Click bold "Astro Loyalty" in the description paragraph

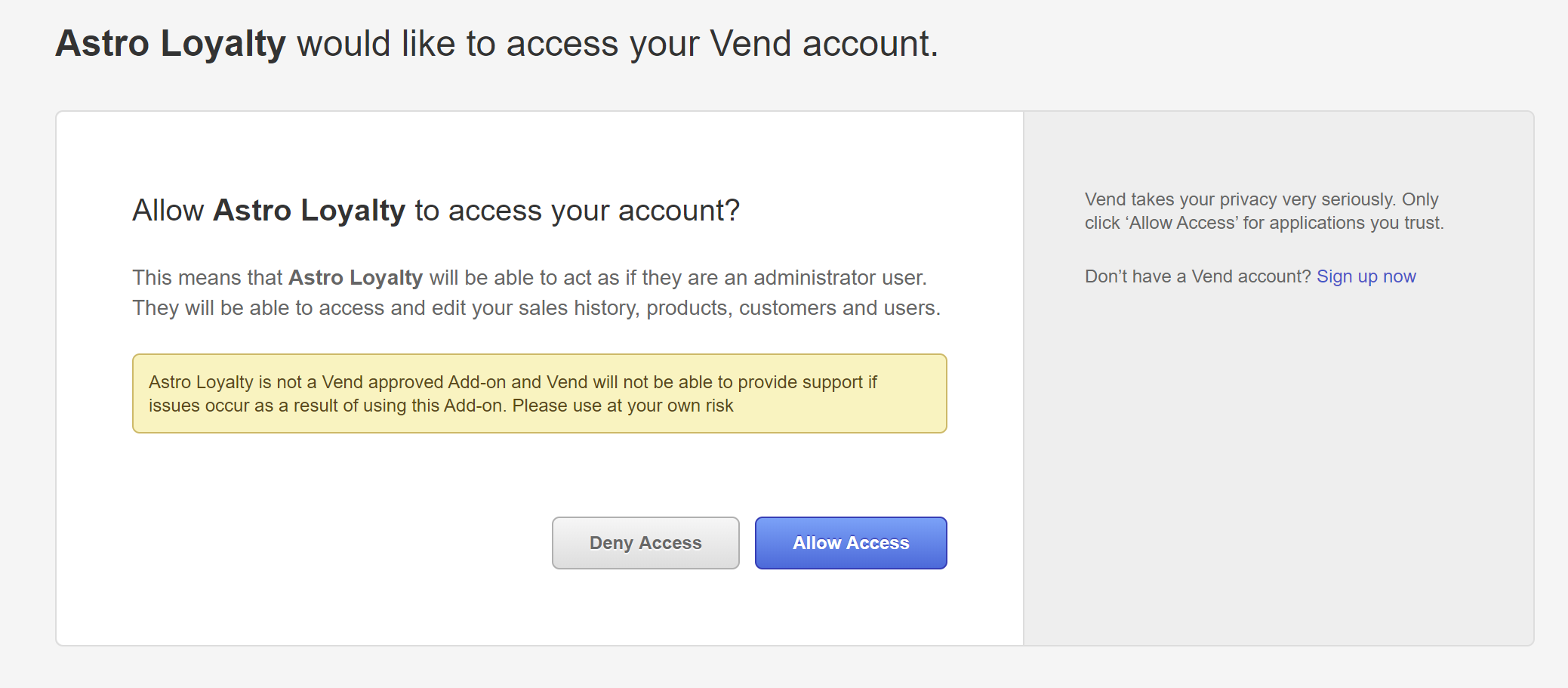click(356, 278)
